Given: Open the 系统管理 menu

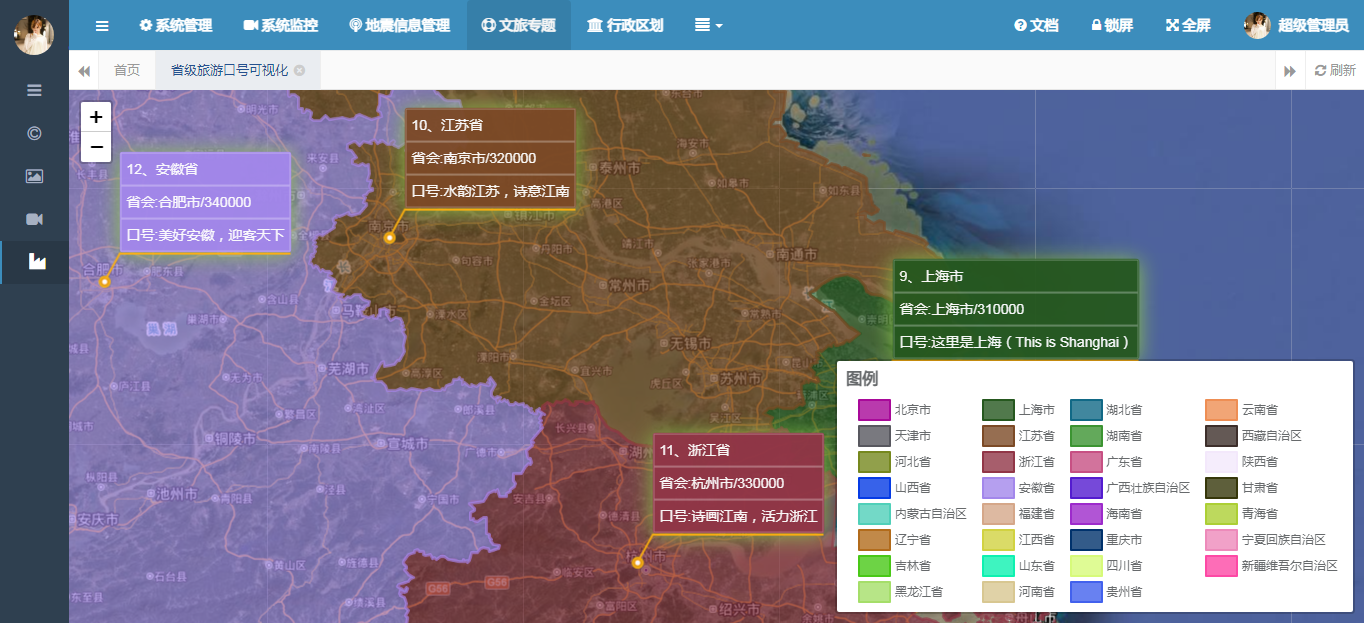Looking at the screenshot, I should pyautogui.click(x=174, y=25).
